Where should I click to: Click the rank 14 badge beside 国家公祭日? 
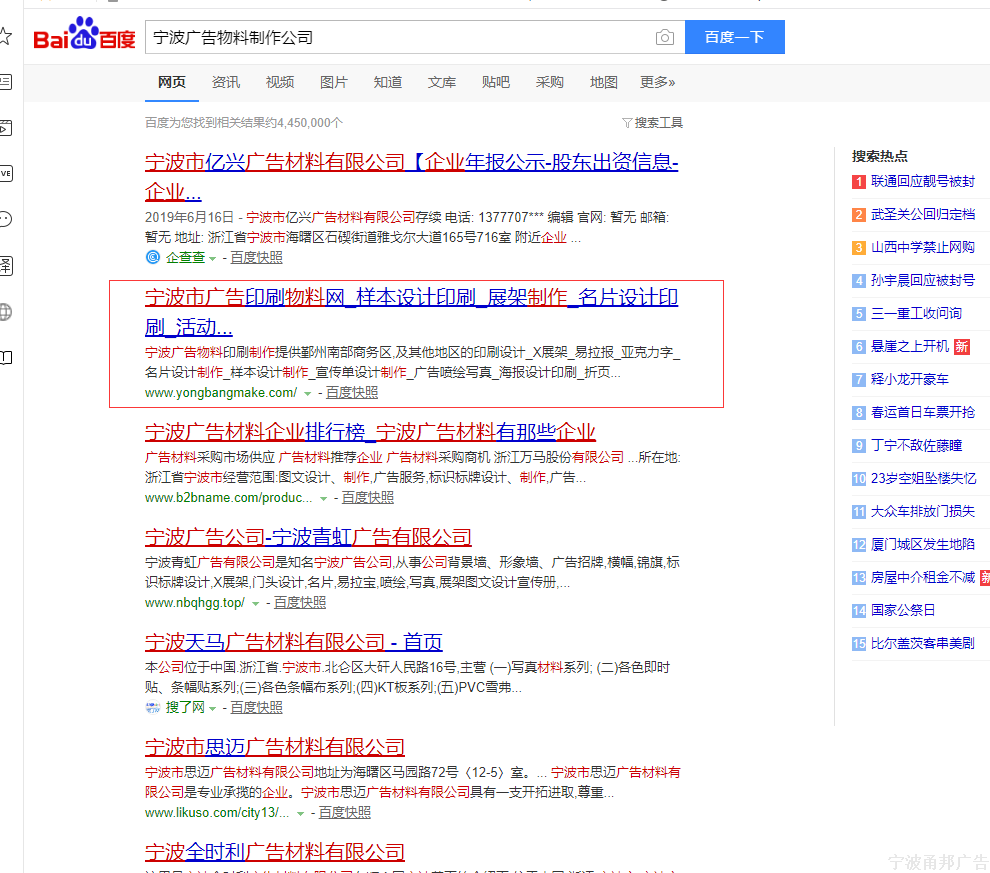point(859,610)
